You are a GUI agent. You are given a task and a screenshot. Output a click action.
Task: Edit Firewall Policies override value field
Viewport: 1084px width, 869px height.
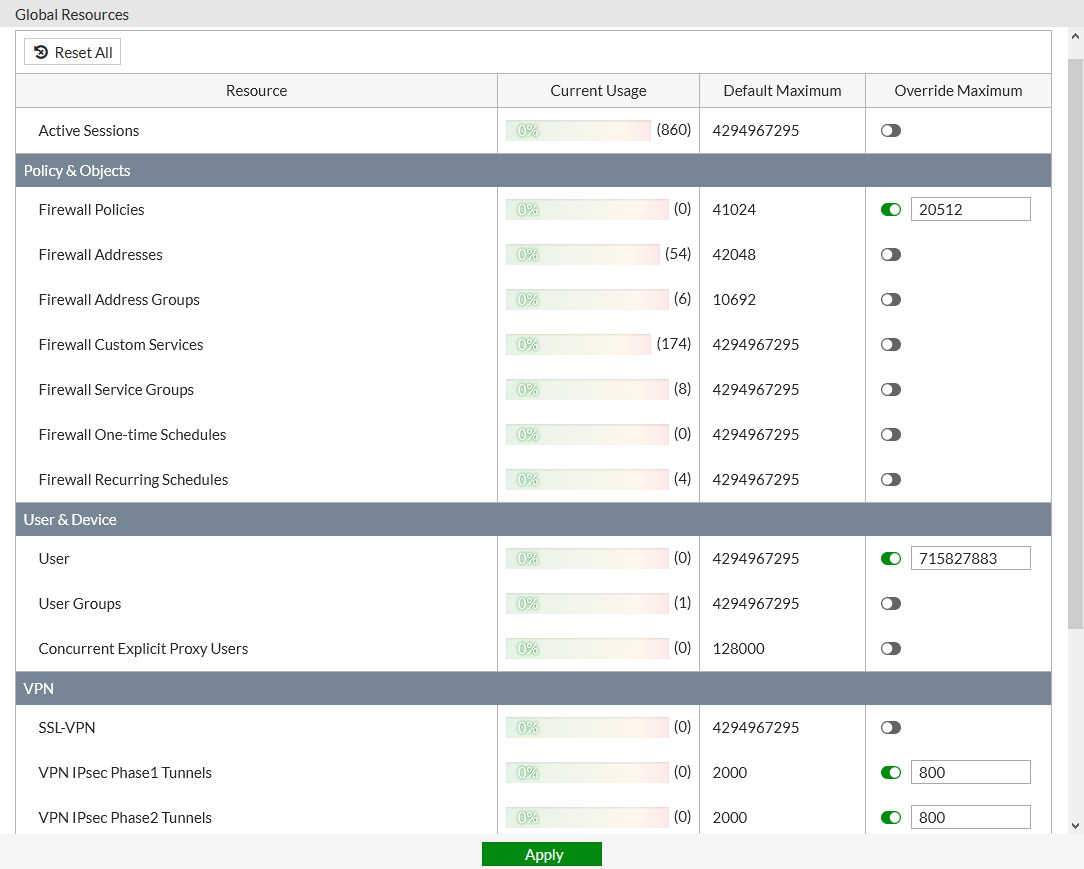970,210
